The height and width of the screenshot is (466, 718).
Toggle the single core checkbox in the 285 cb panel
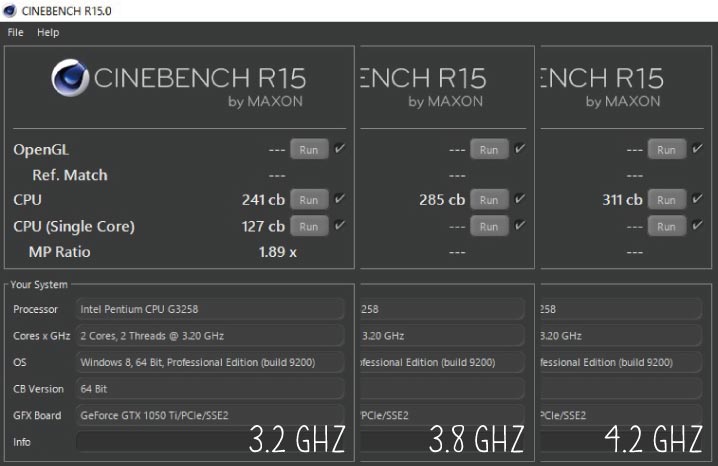pyautogui.click(x=519, y=225)
